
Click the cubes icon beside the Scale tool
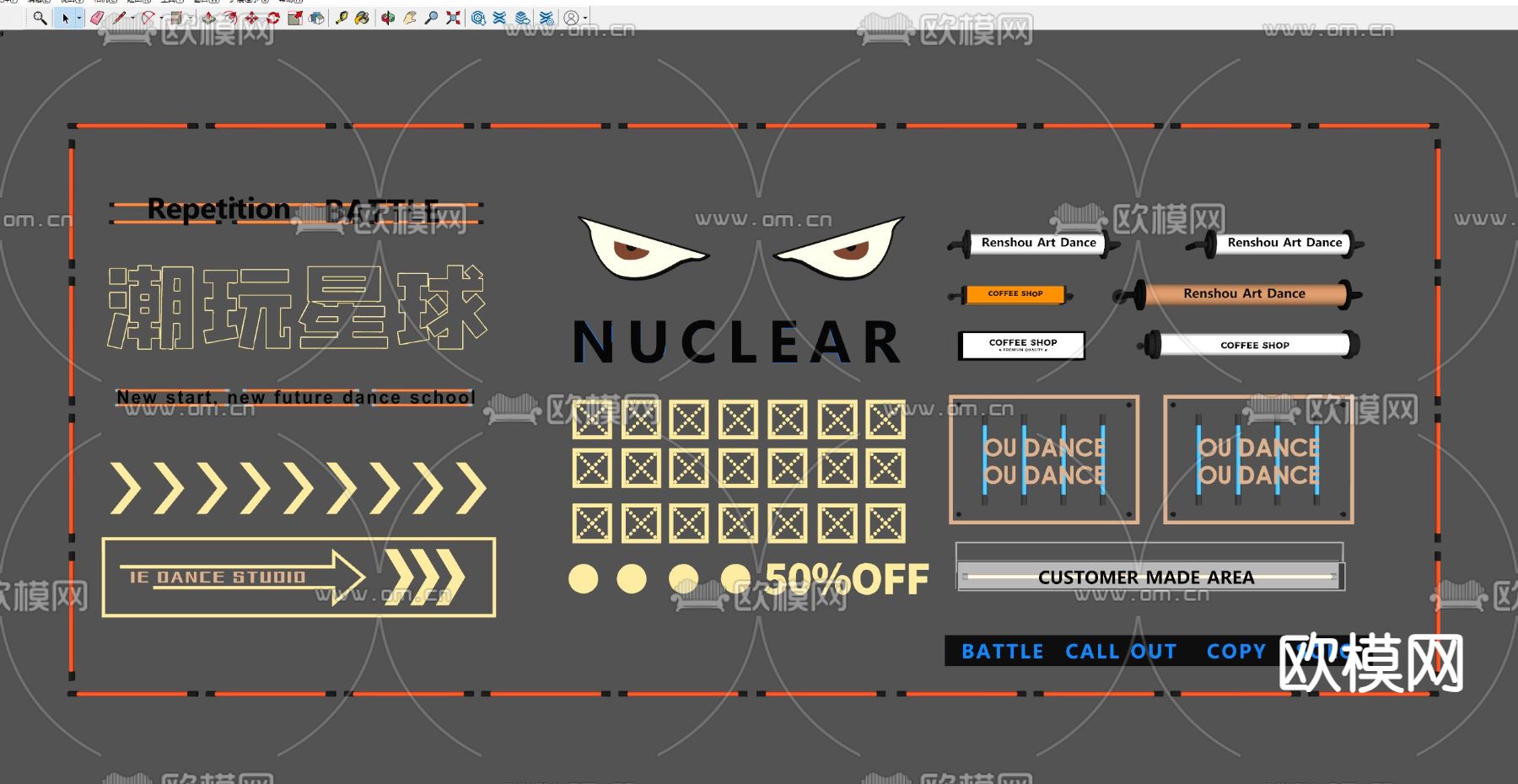[316, 18]
